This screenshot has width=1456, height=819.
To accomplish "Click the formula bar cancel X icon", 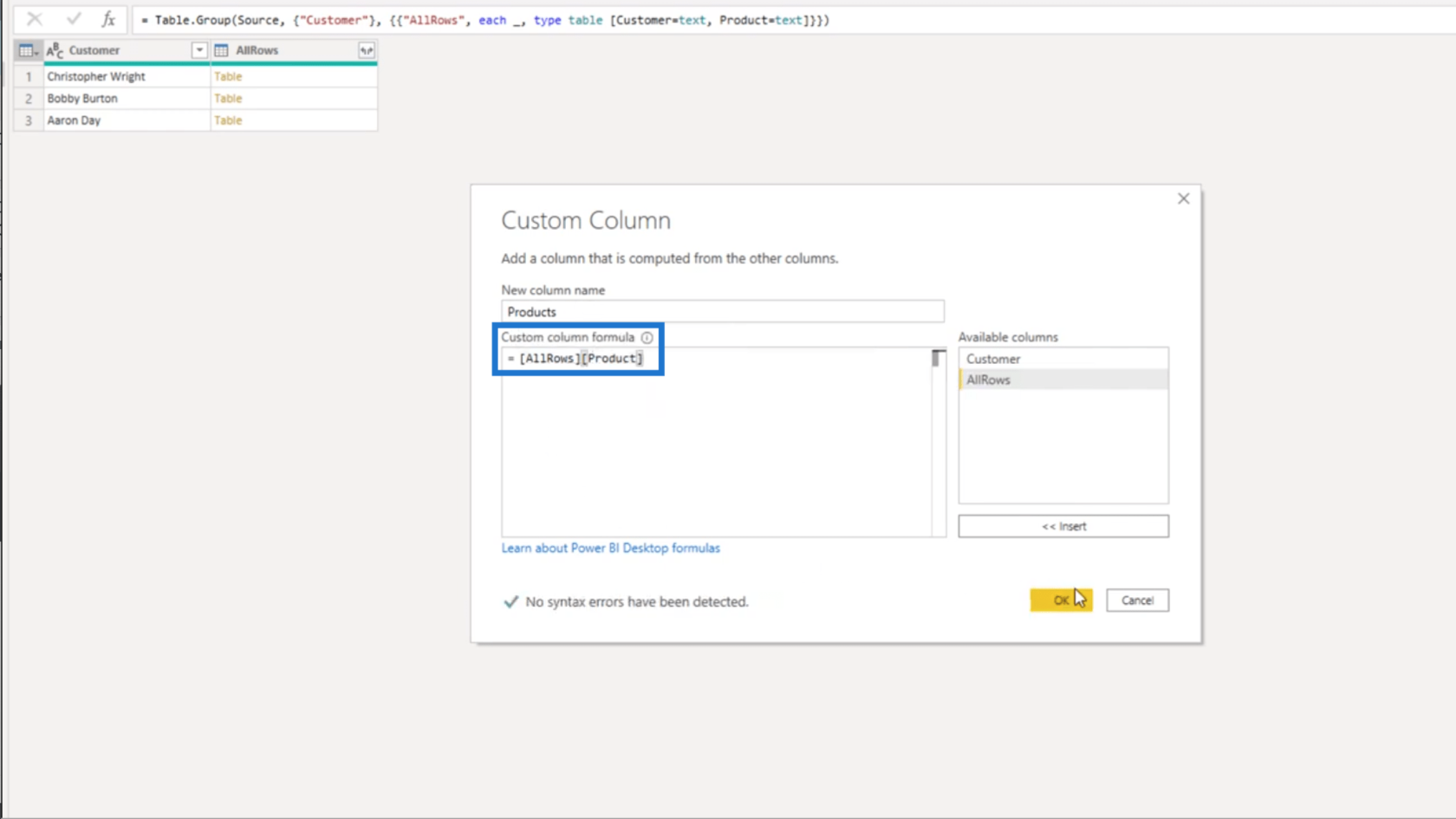I will click(35, 19).
